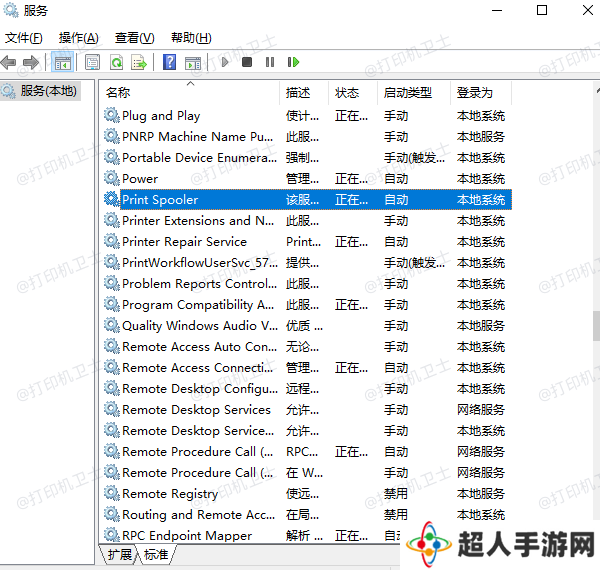Select Quality Windows Audio V... service

[x=307, y=326]
